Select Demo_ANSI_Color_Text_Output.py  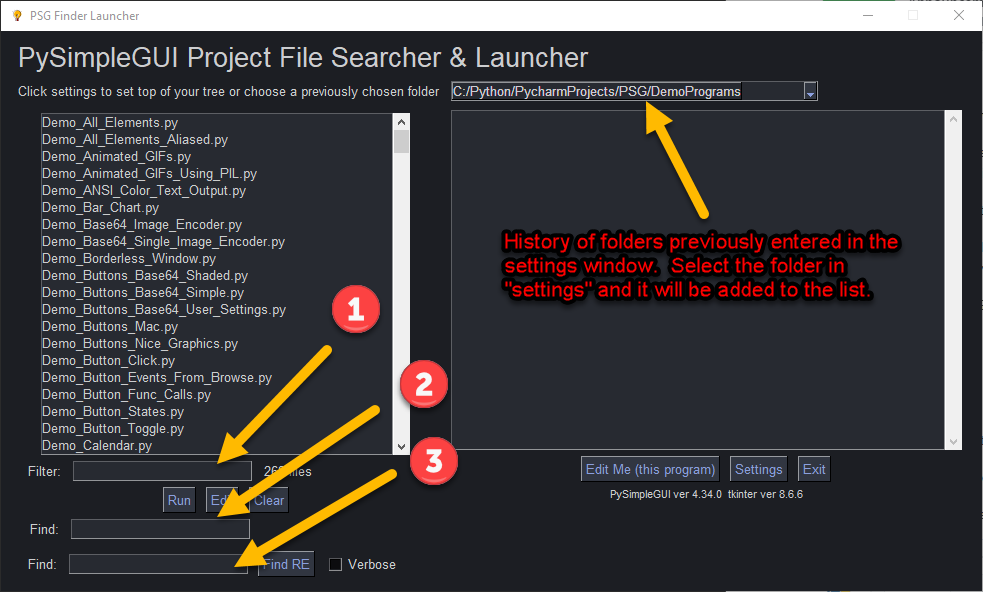tap(144, 190)
